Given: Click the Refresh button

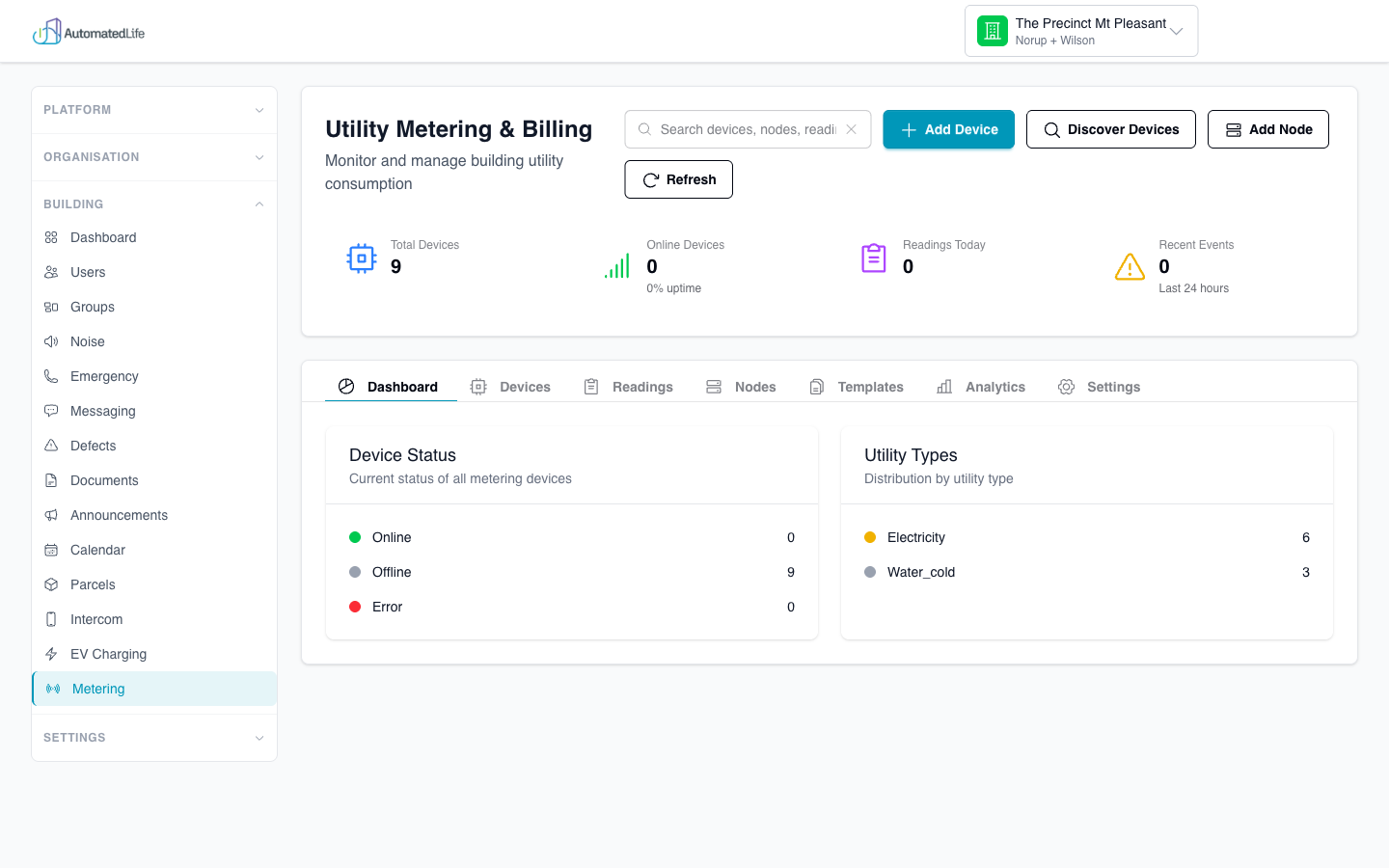Looking at the screenshot, I should pos(678,179).
